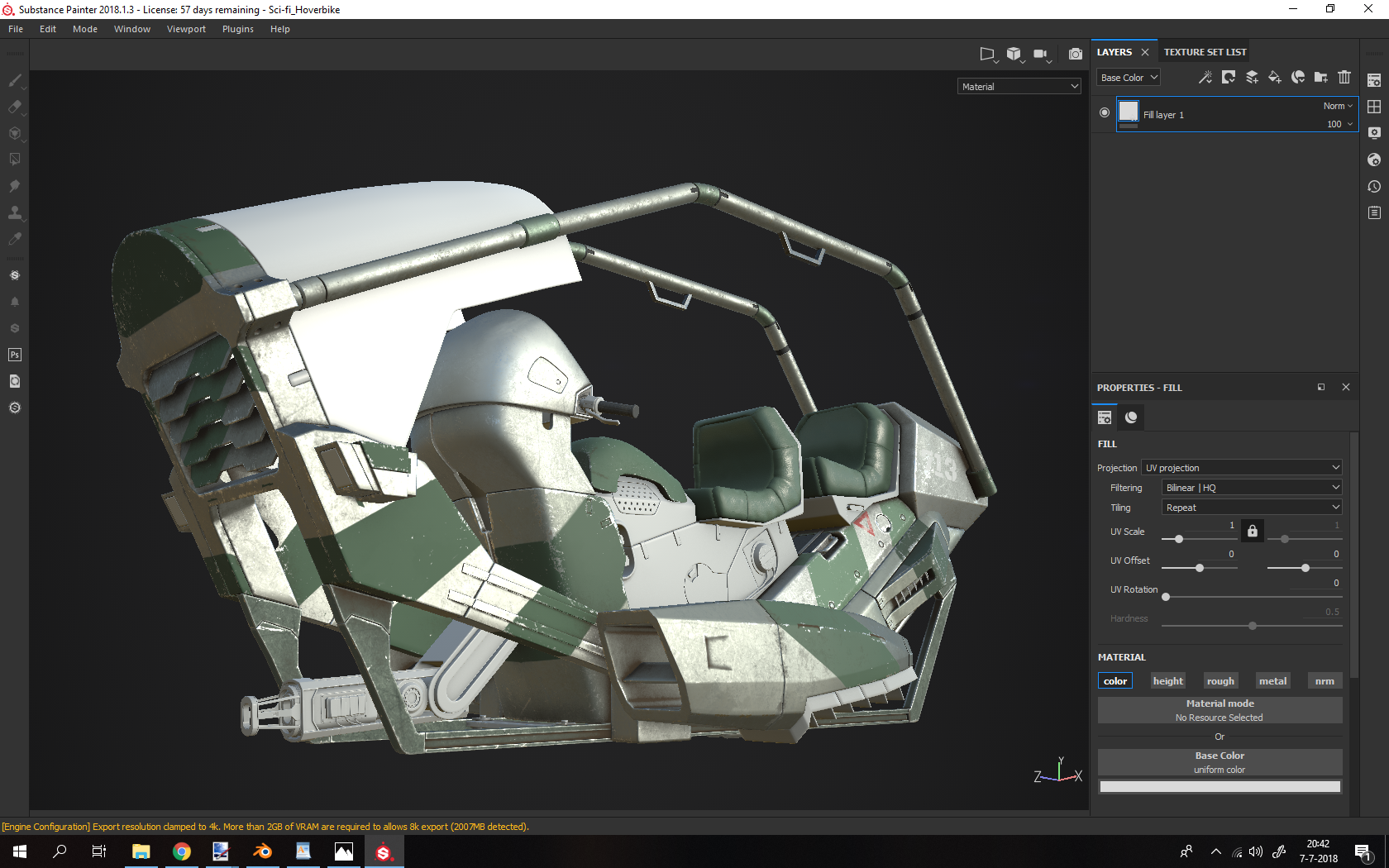The image size is (1389, 868).
Task: Select the Material picker eyedropper tool
Action: coord(15,239)
